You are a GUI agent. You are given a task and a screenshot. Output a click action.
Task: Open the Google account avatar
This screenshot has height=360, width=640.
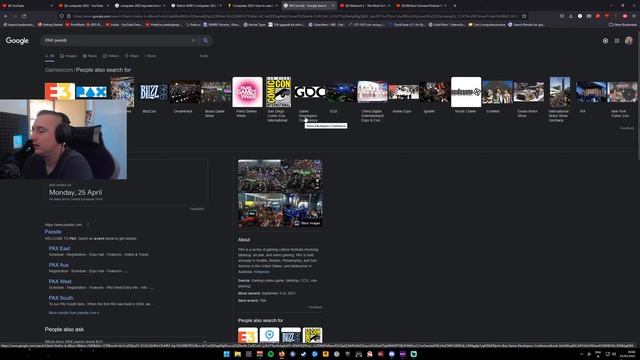pos(629,41)
